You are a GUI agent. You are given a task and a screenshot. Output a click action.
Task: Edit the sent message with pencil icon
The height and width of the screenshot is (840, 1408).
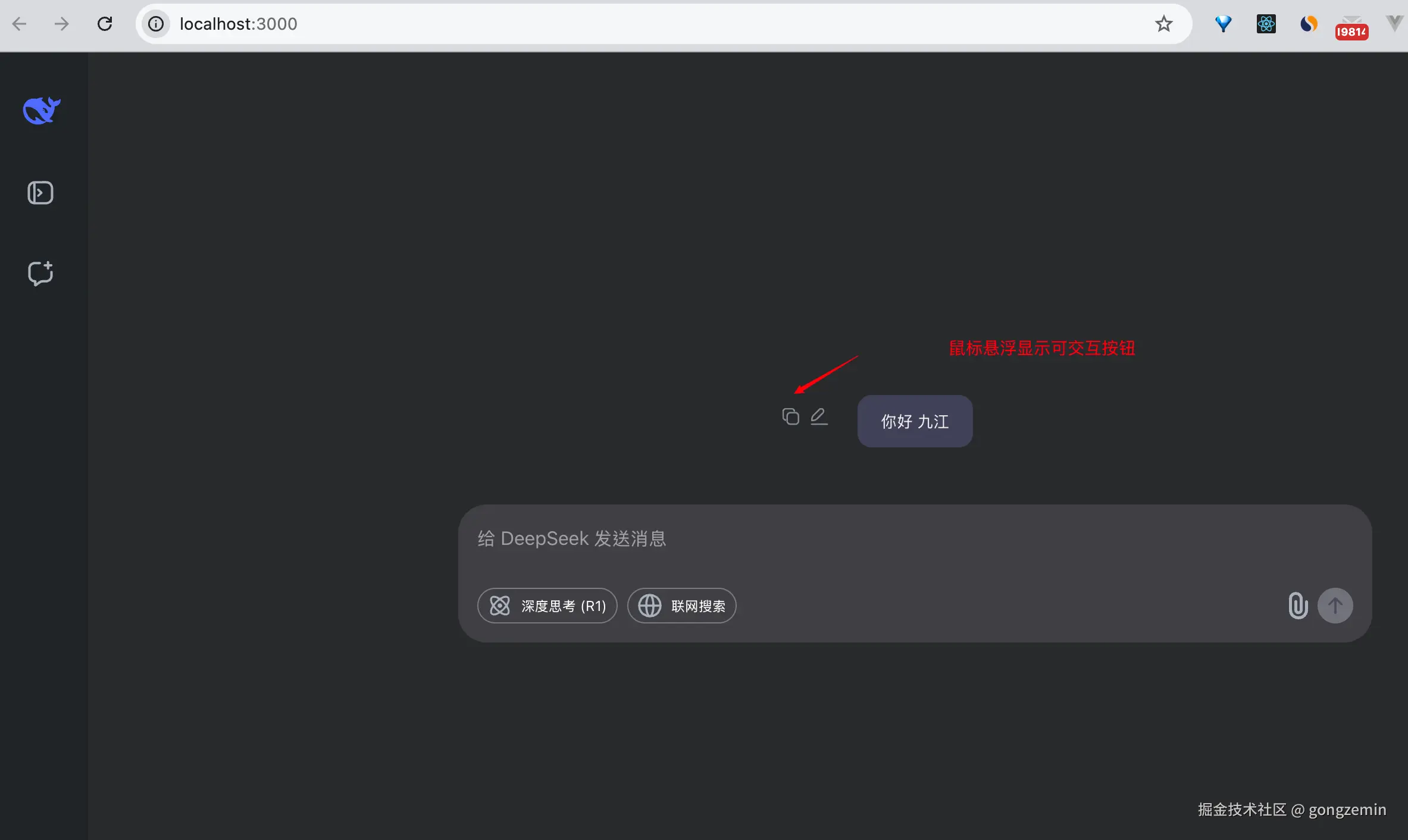pyautogui.click(x=819, y=416)
